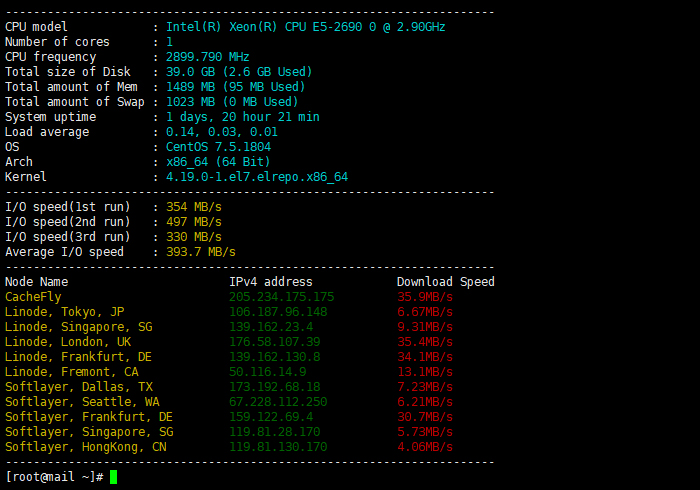This screenshot has height=490, width=700.
Task: Click the 3rd run I/O speed 330 MB/s
Action: point(194,237)
